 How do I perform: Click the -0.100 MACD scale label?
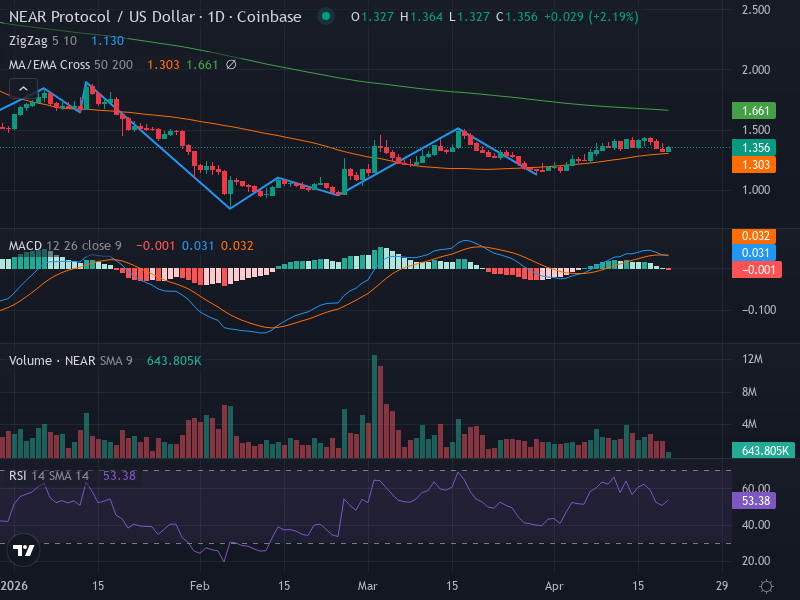759,310
